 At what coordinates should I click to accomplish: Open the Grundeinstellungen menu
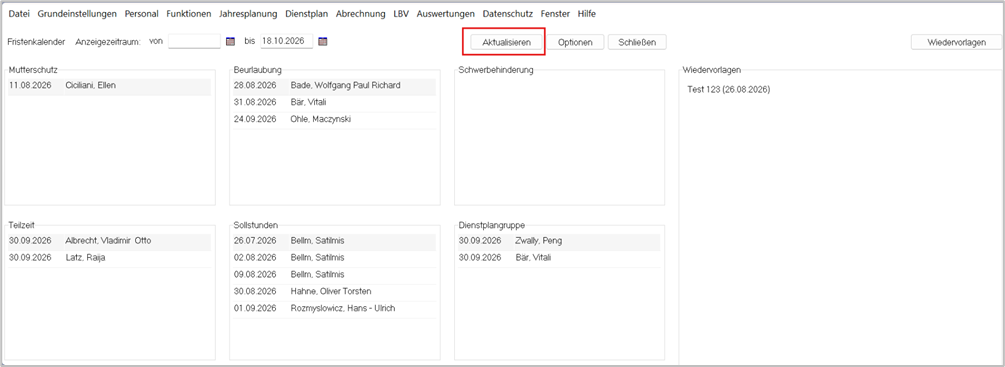point(77,13)
